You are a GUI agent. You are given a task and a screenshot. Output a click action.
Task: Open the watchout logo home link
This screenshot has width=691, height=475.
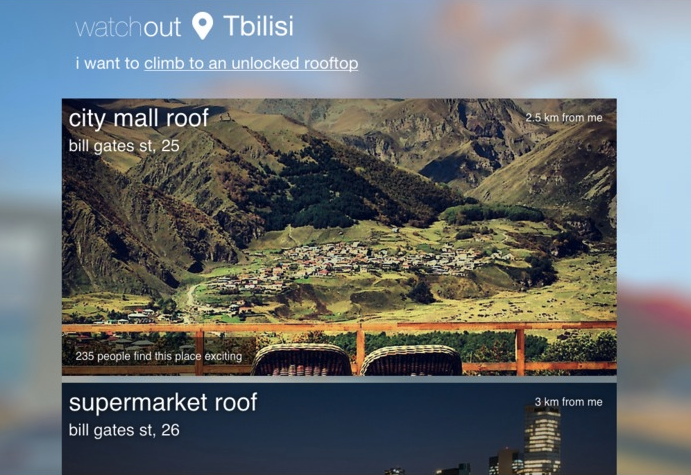(128, 27)
